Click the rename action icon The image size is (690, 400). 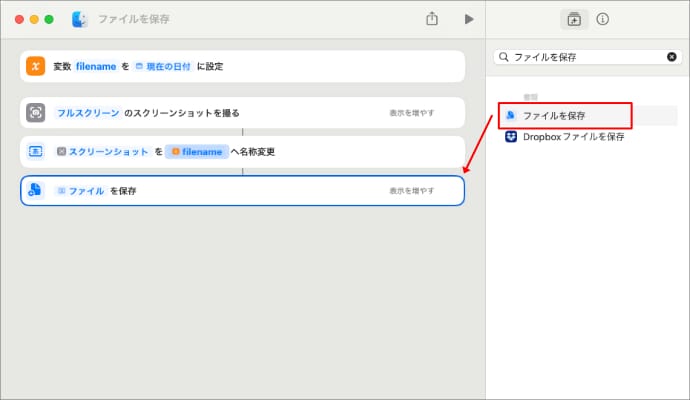36,152
